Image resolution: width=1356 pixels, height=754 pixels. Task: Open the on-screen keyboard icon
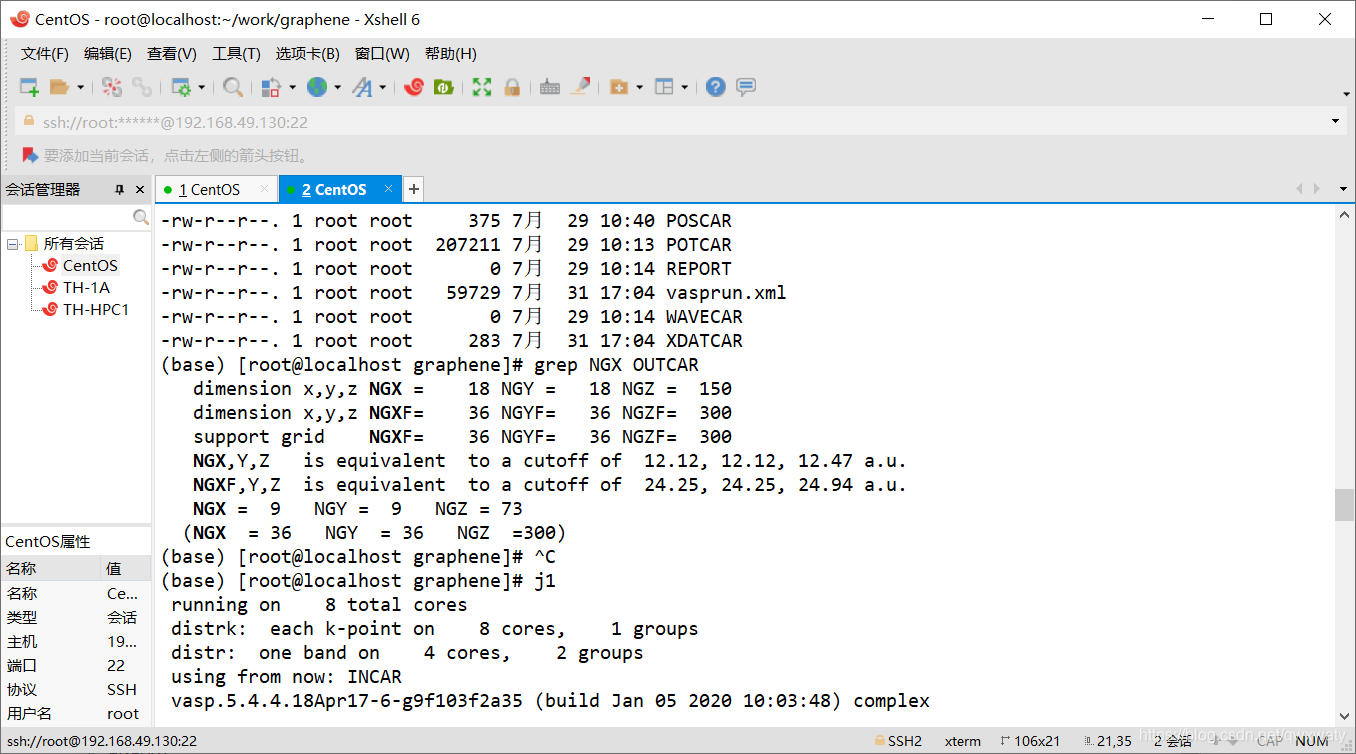(549, 87)
